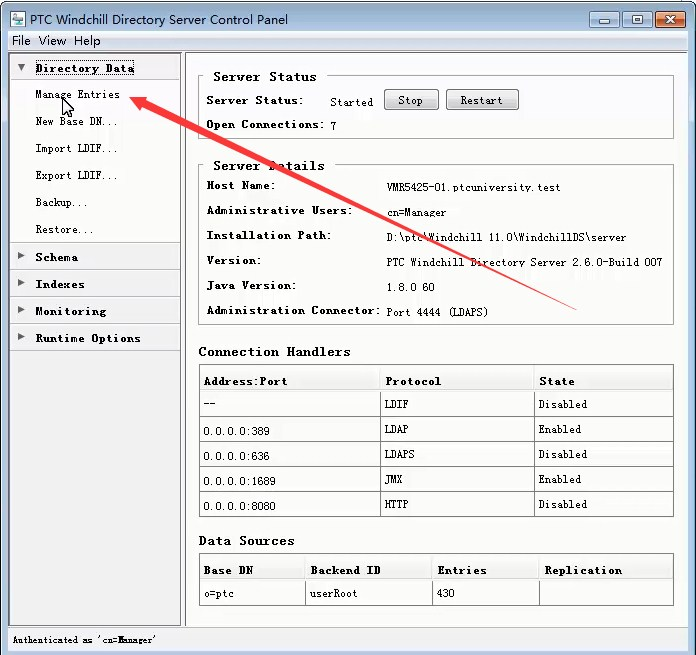Open Import LDIF dialog
Screen dimensions: 696x655
pos(76,148)
